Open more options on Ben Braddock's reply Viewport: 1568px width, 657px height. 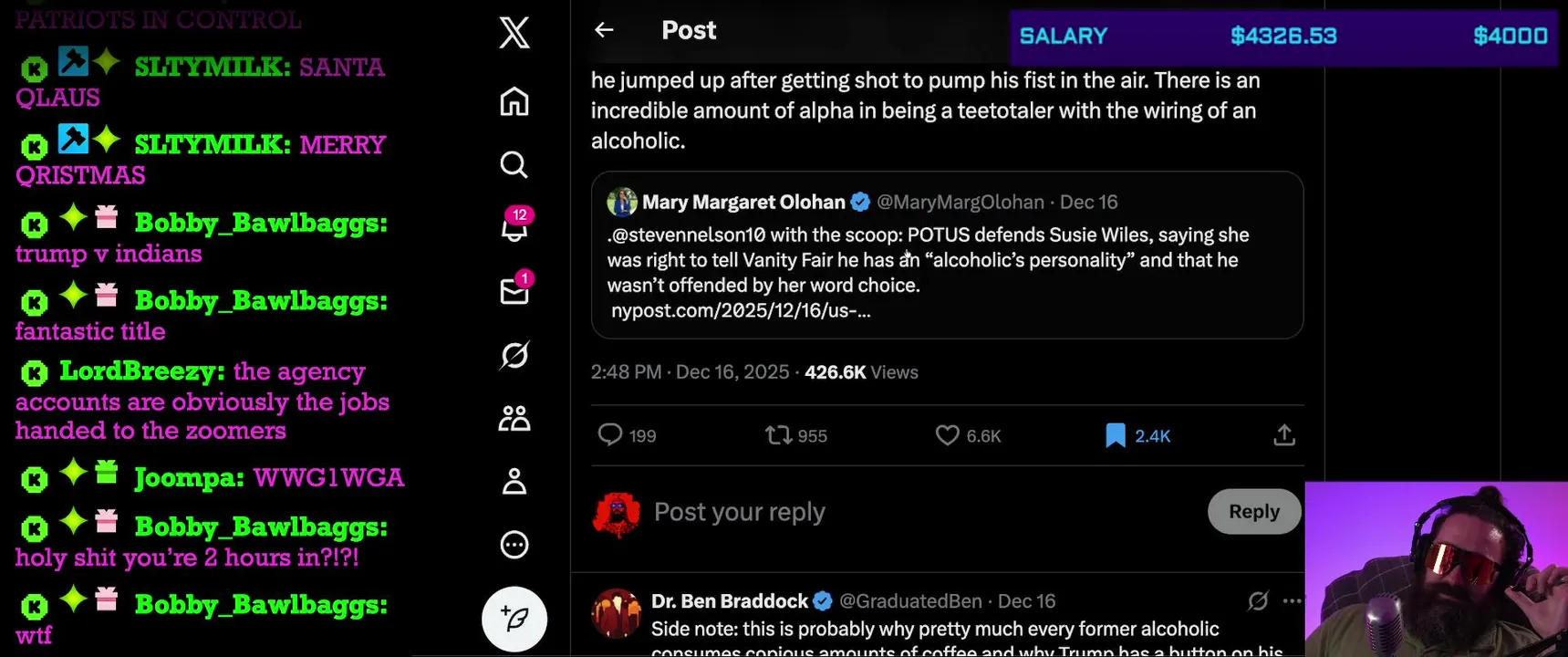[x=1292, y=601]
